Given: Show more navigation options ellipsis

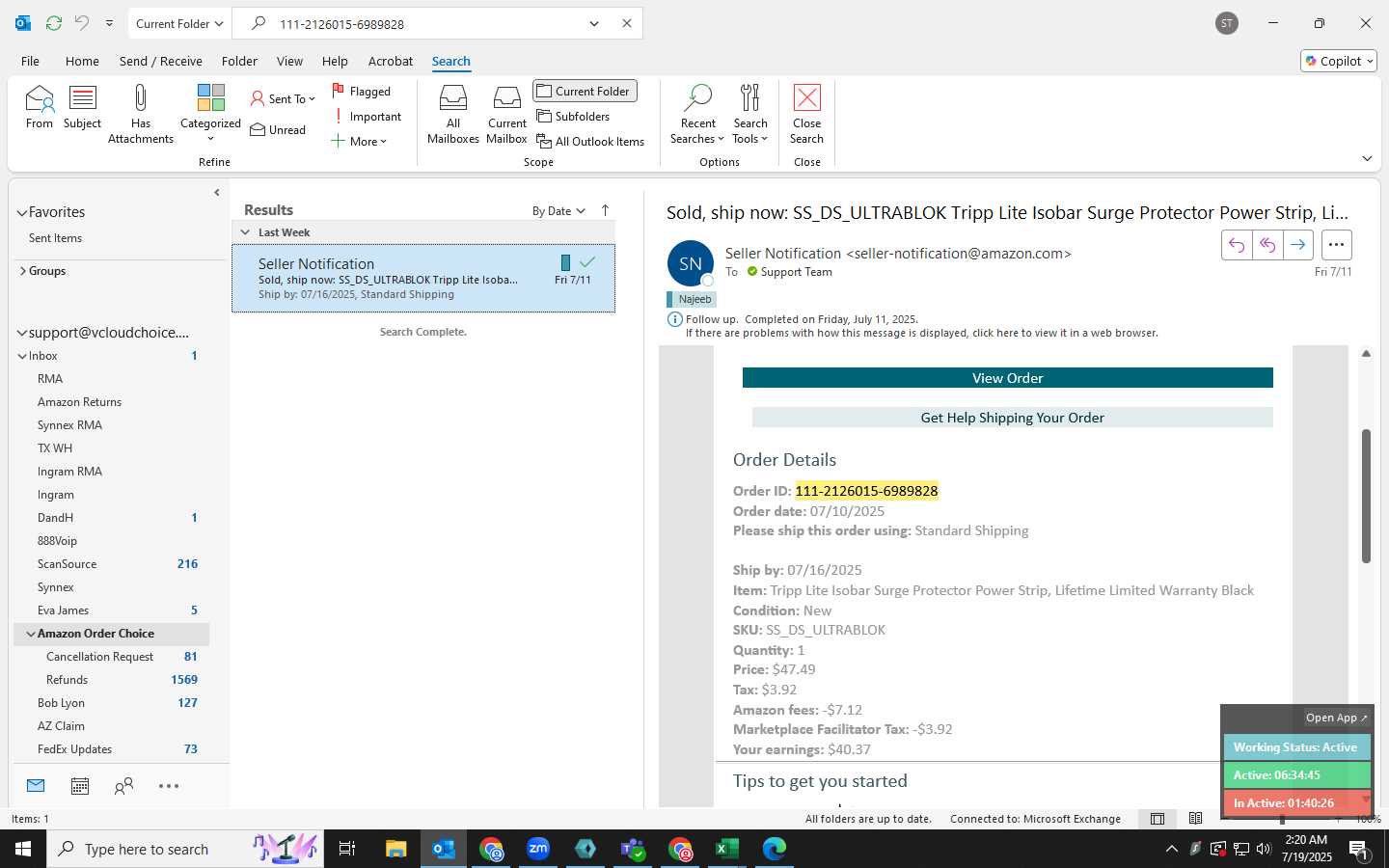Looking at the screenshot, I should point(169,786).
